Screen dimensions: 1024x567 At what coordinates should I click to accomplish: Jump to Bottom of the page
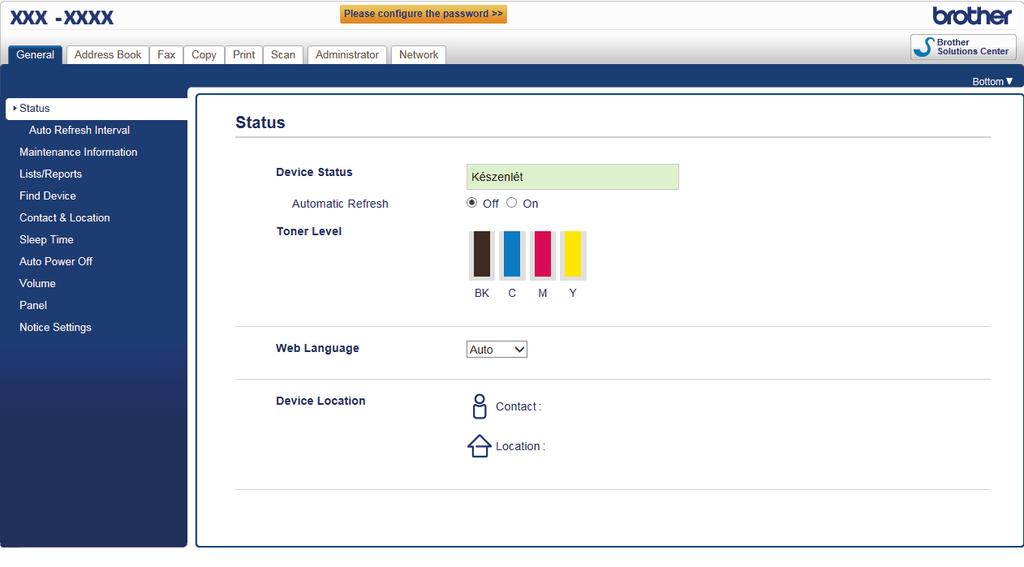click(992, 82)
